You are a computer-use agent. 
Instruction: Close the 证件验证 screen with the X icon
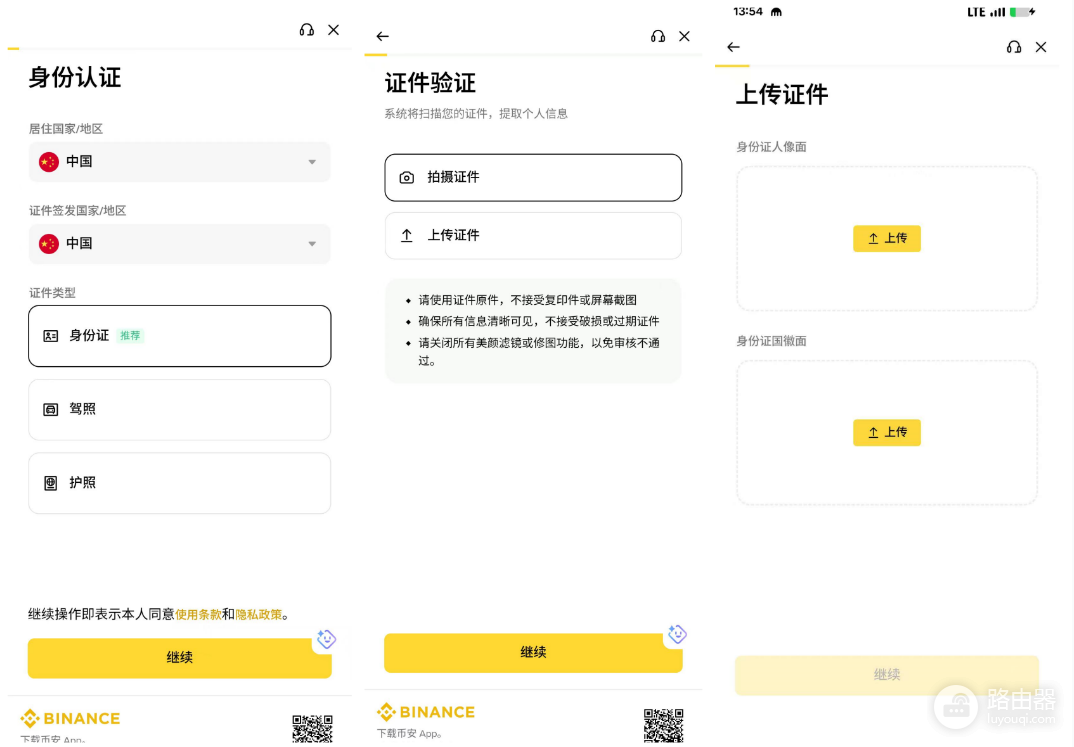click(684, 36)
